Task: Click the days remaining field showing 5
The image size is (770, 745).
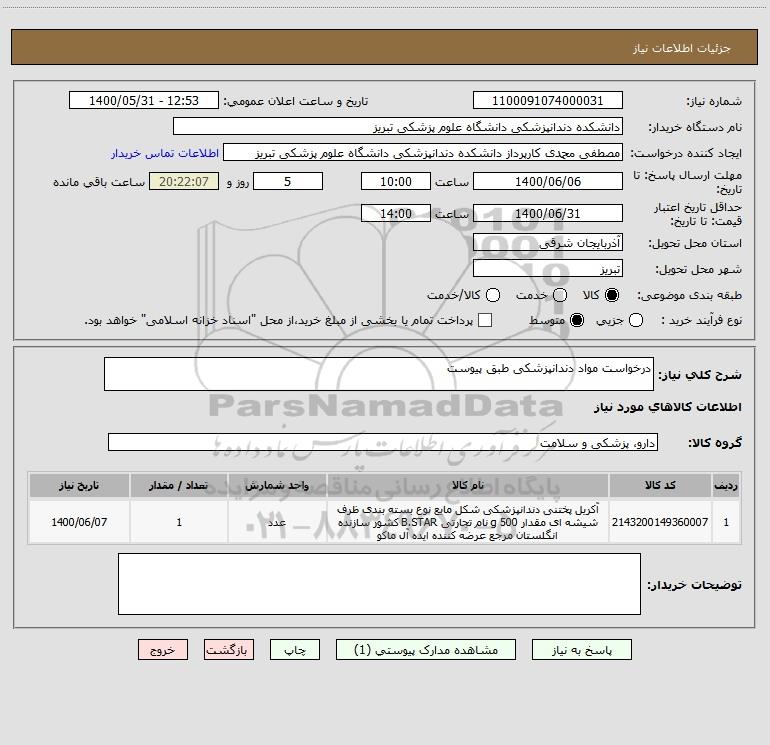Action: [x=288, y=182]
